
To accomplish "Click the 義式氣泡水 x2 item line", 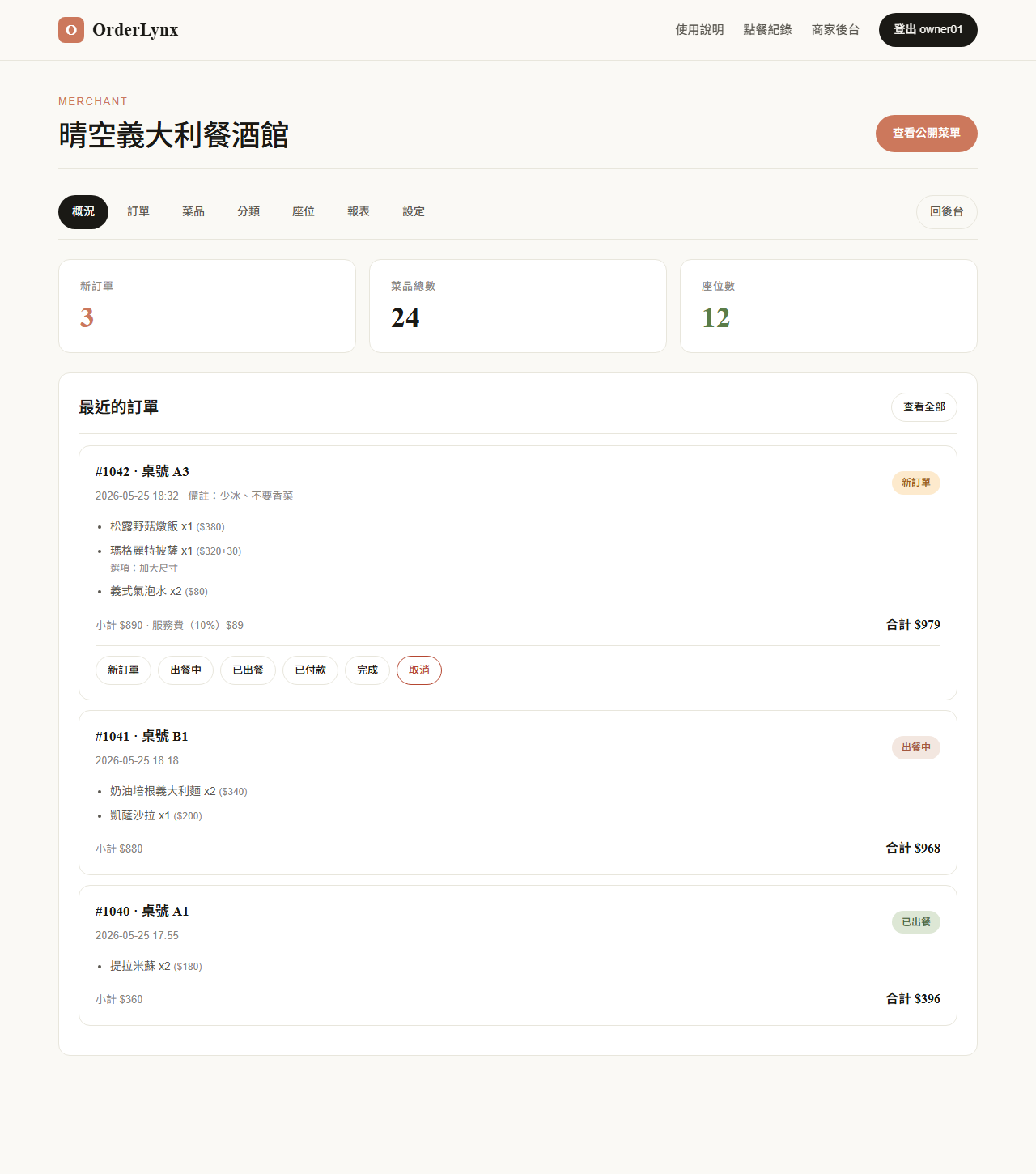I will [x=159, y=591].
